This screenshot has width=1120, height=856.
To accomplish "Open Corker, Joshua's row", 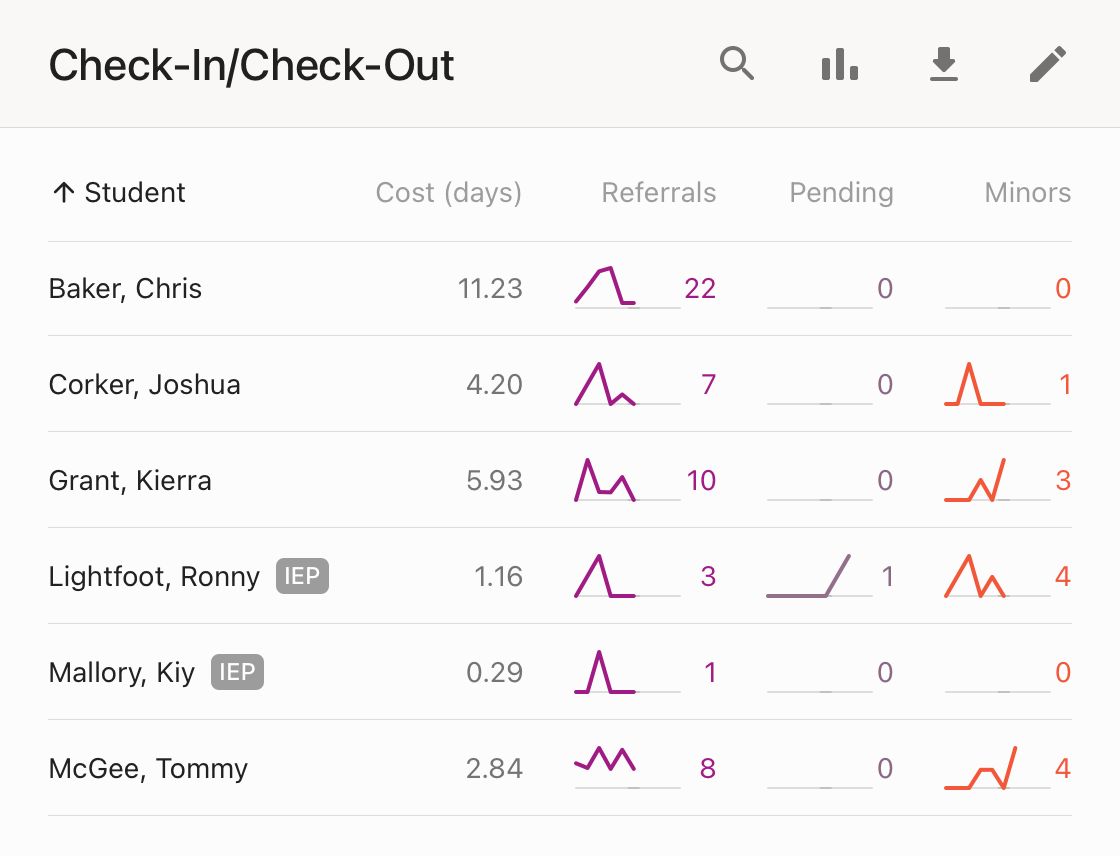I will click(144, 385).
